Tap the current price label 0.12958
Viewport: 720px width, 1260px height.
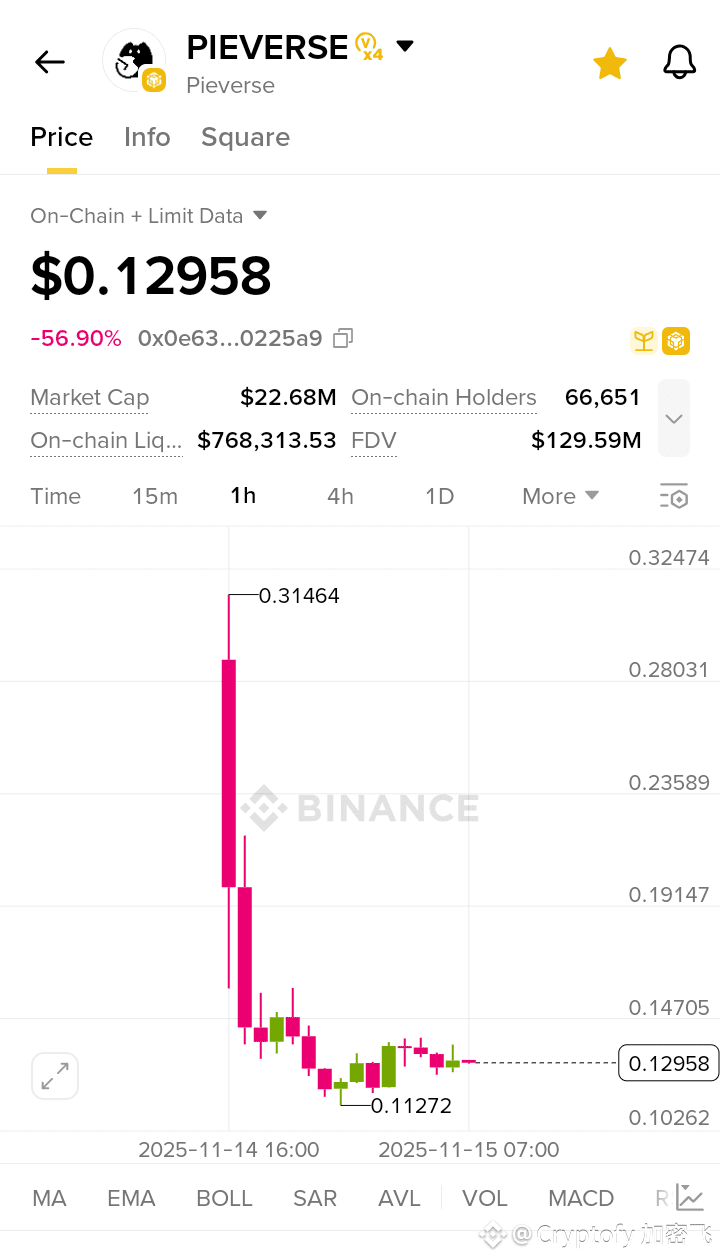(669, 1063)
